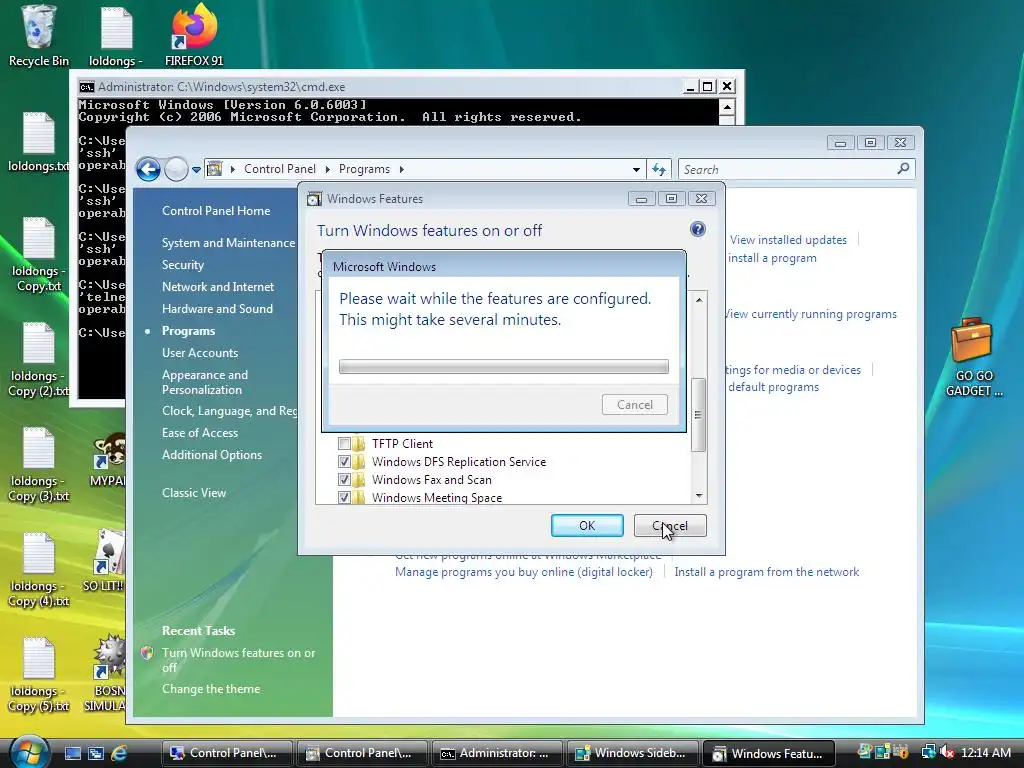Click the blue help icon in Windows Features
Screen dimensions: 1024x768
point(697,229)
